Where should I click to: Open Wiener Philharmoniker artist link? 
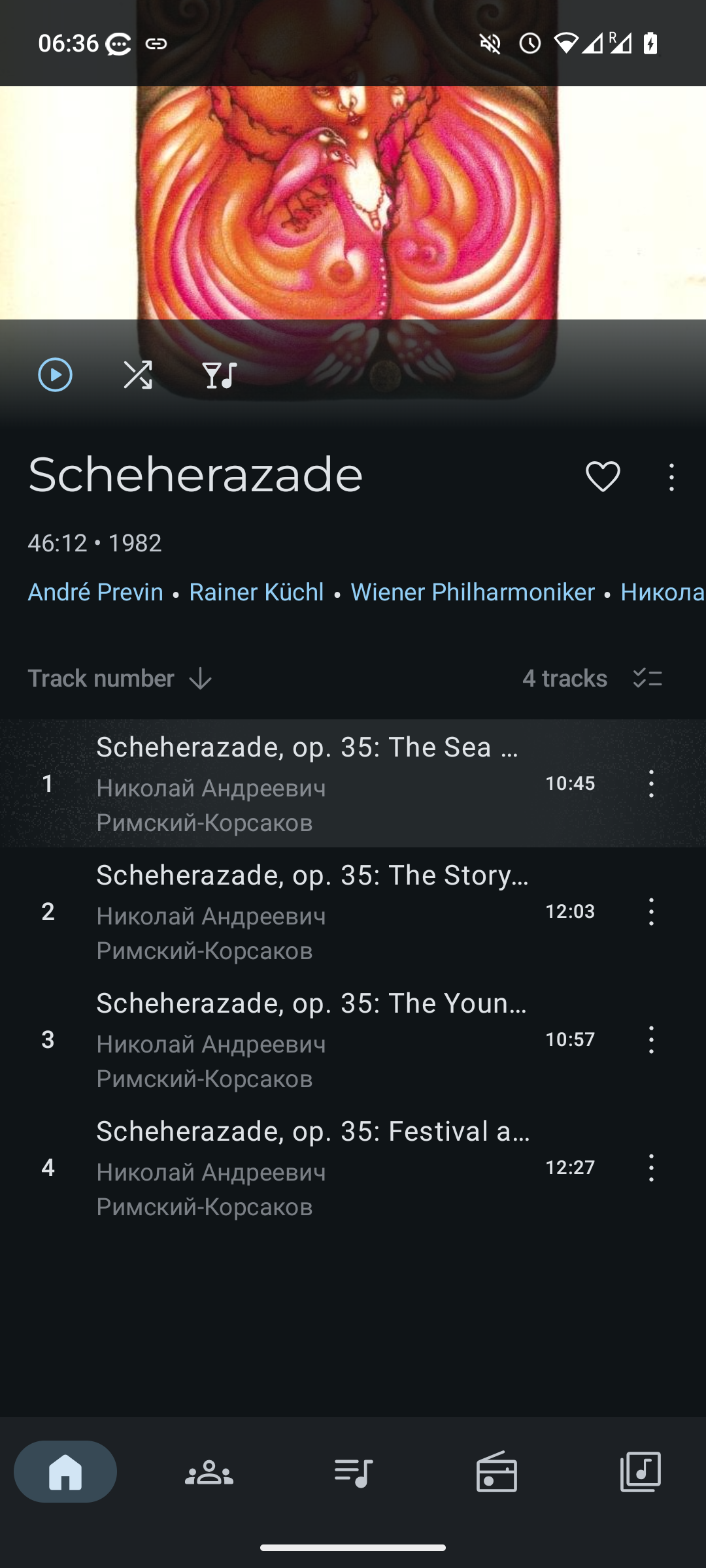coord(473,592)
